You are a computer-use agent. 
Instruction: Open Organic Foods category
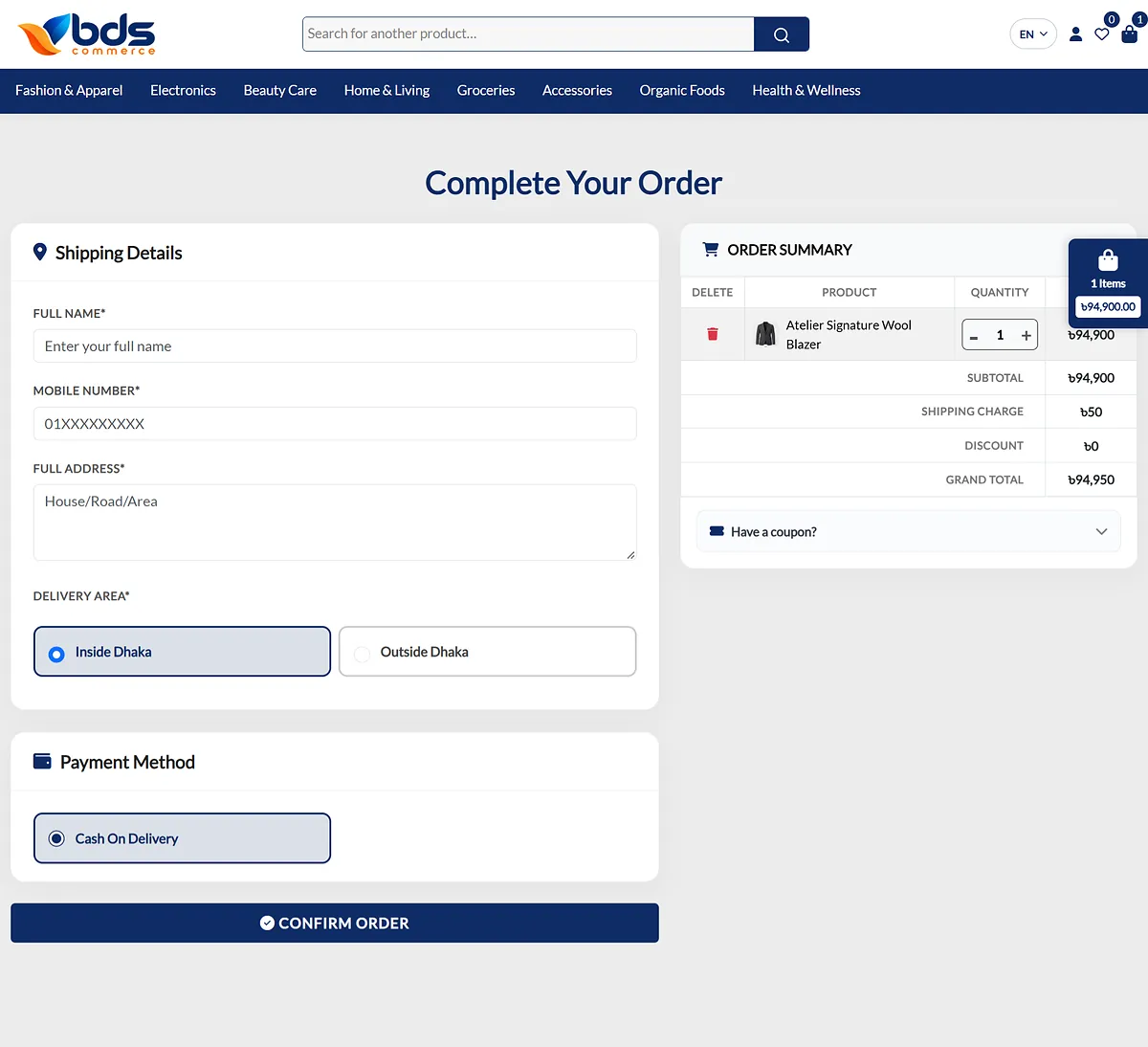(x=682, y=90)
